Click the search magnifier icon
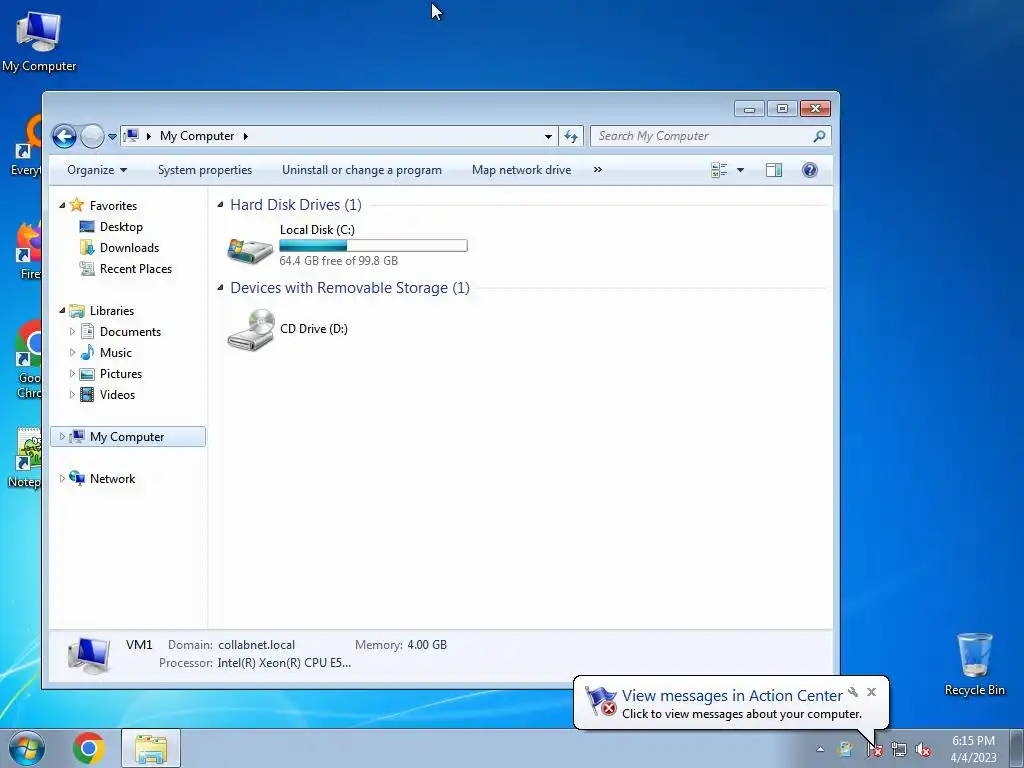Image resolution: width=1024 pixels, height=768 pixels. point(819,136)
